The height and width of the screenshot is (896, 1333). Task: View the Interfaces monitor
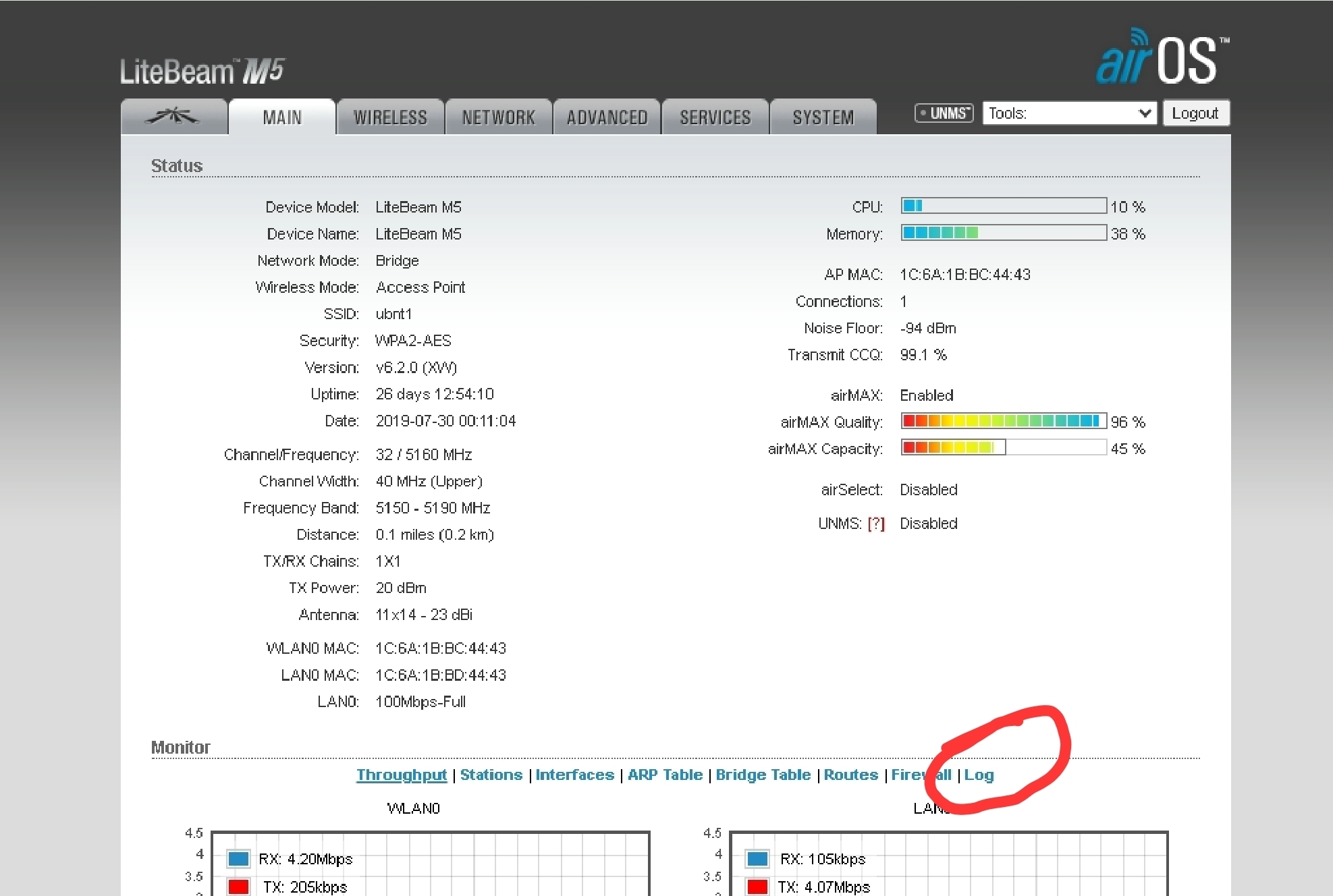click(575, 775)
